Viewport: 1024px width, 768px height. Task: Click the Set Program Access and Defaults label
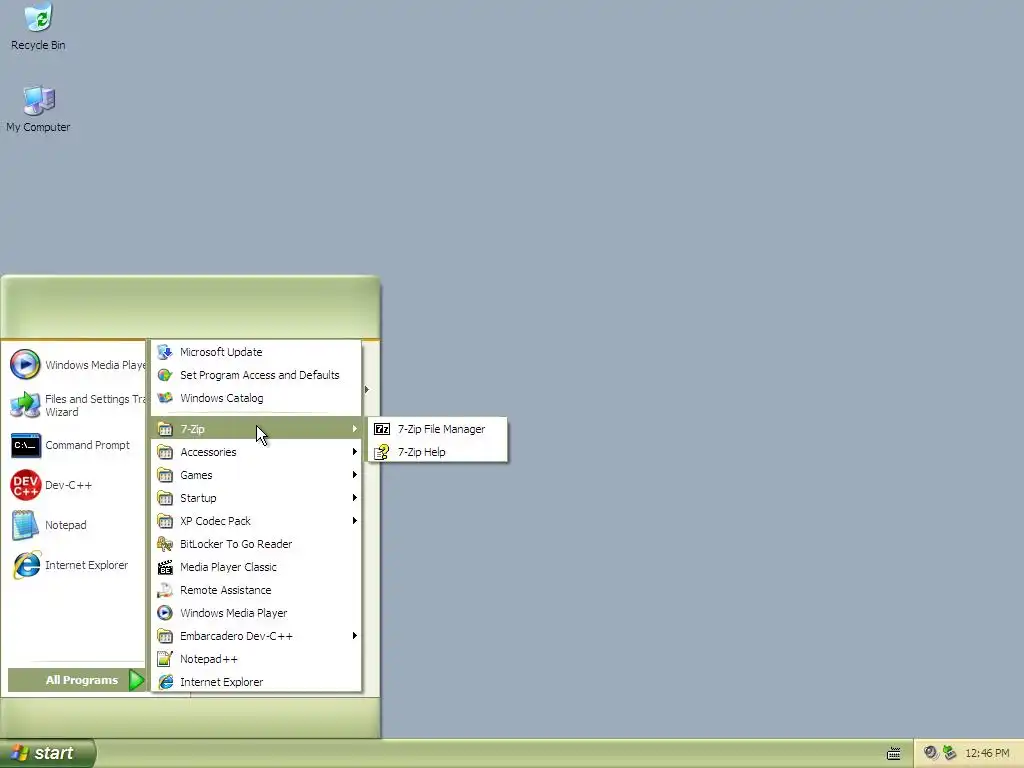[260, 375]
